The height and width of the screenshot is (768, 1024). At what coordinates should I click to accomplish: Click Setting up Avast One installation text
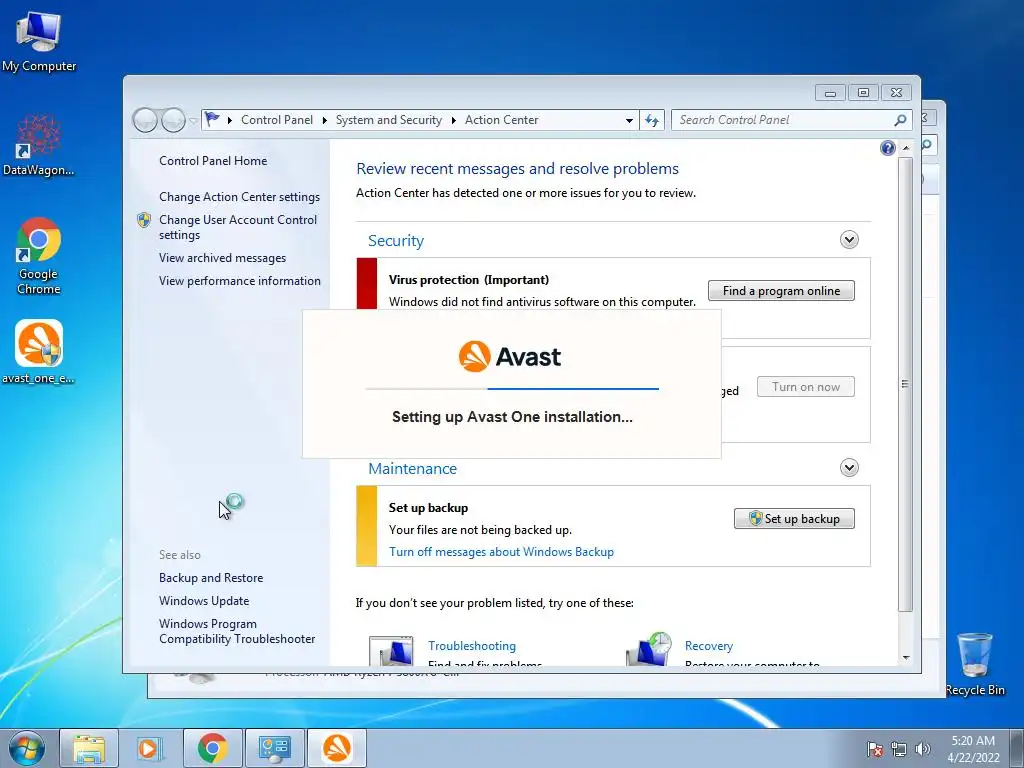pos(512,417)
